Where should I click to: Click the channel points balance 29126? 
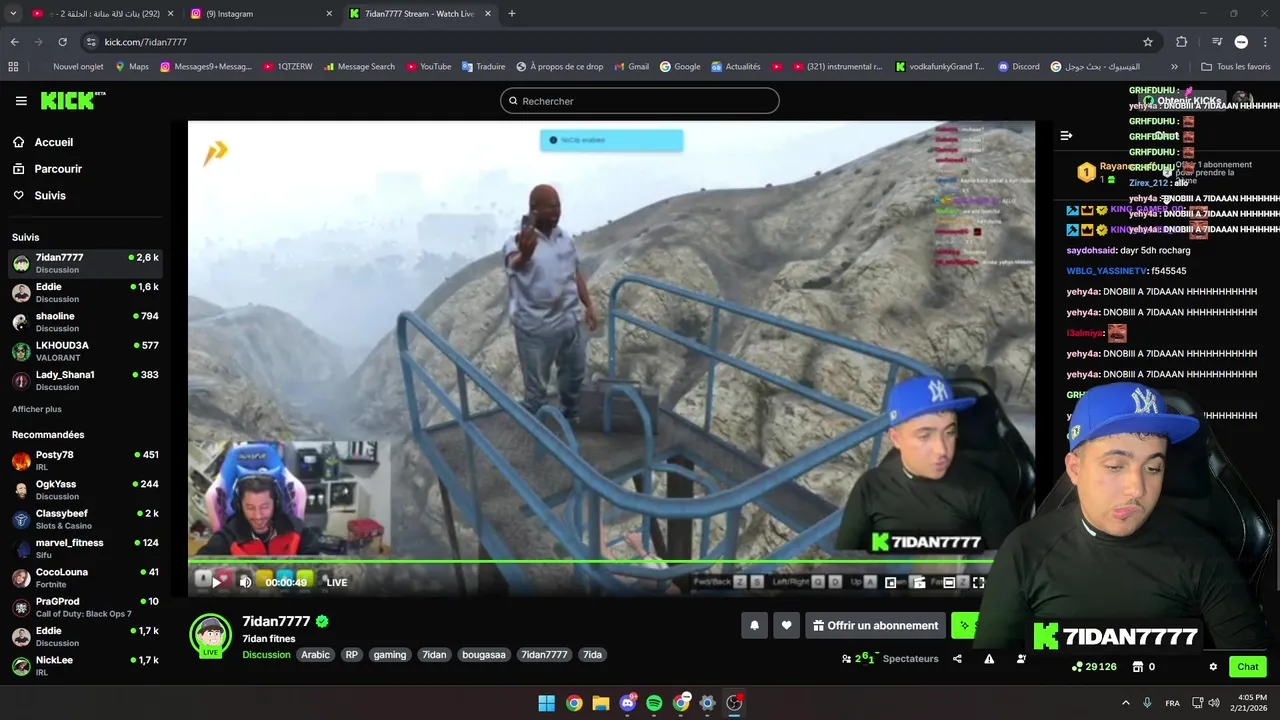coord(1094,667)
